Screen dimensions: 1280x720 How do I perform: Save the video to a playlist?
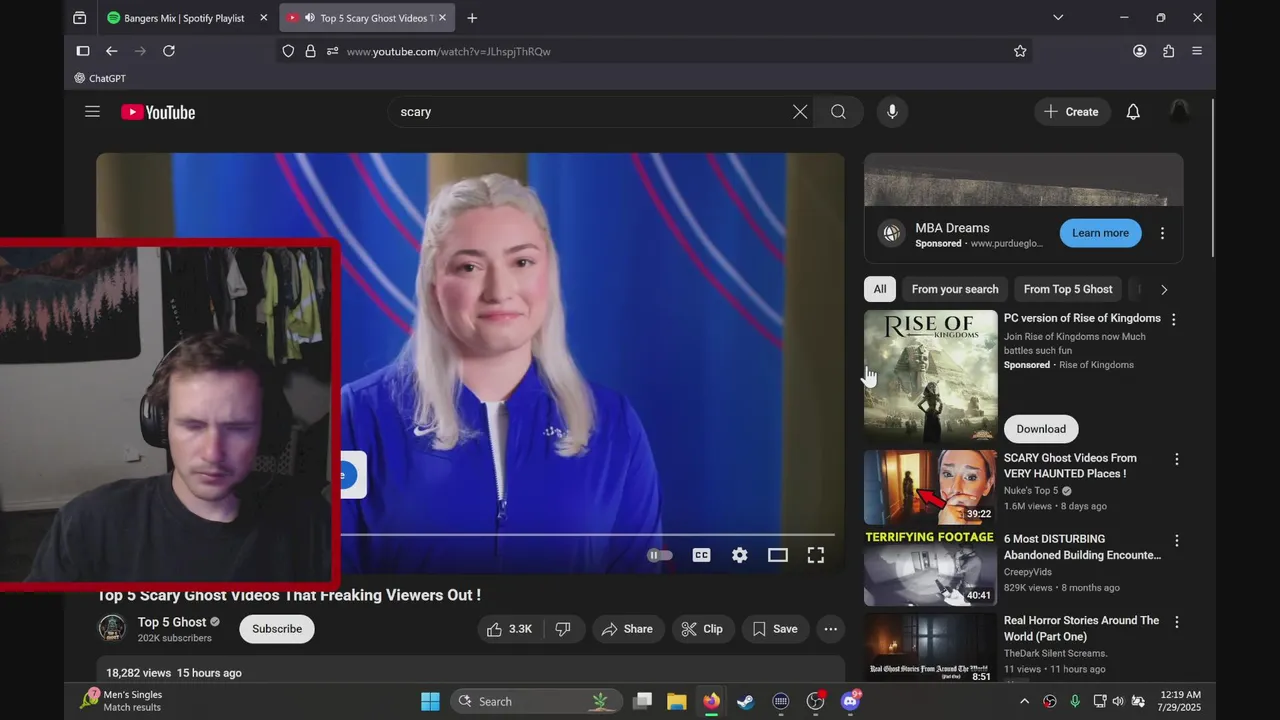tap(775, 629)
